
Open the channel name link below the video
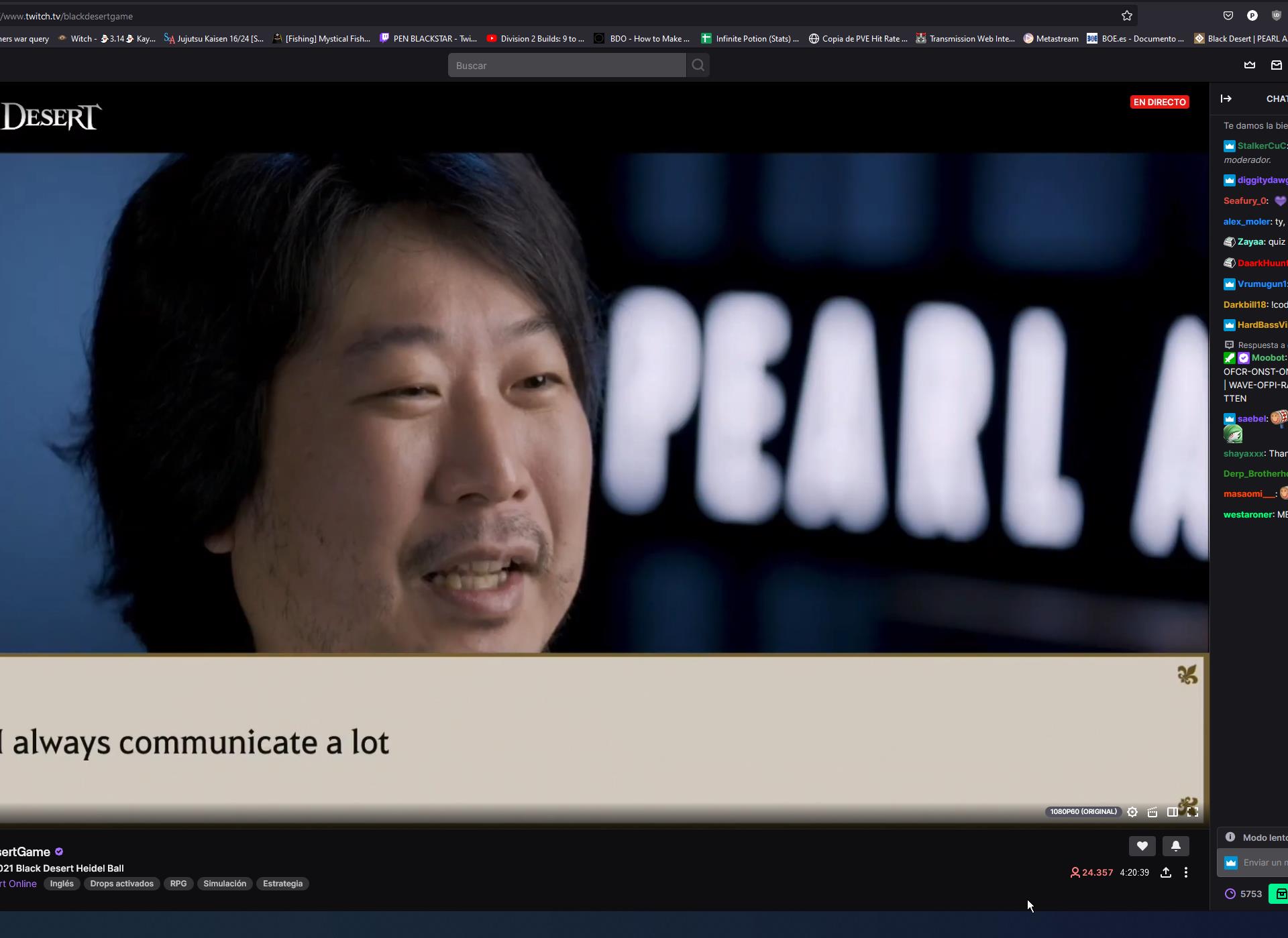(x=25, y=852)
